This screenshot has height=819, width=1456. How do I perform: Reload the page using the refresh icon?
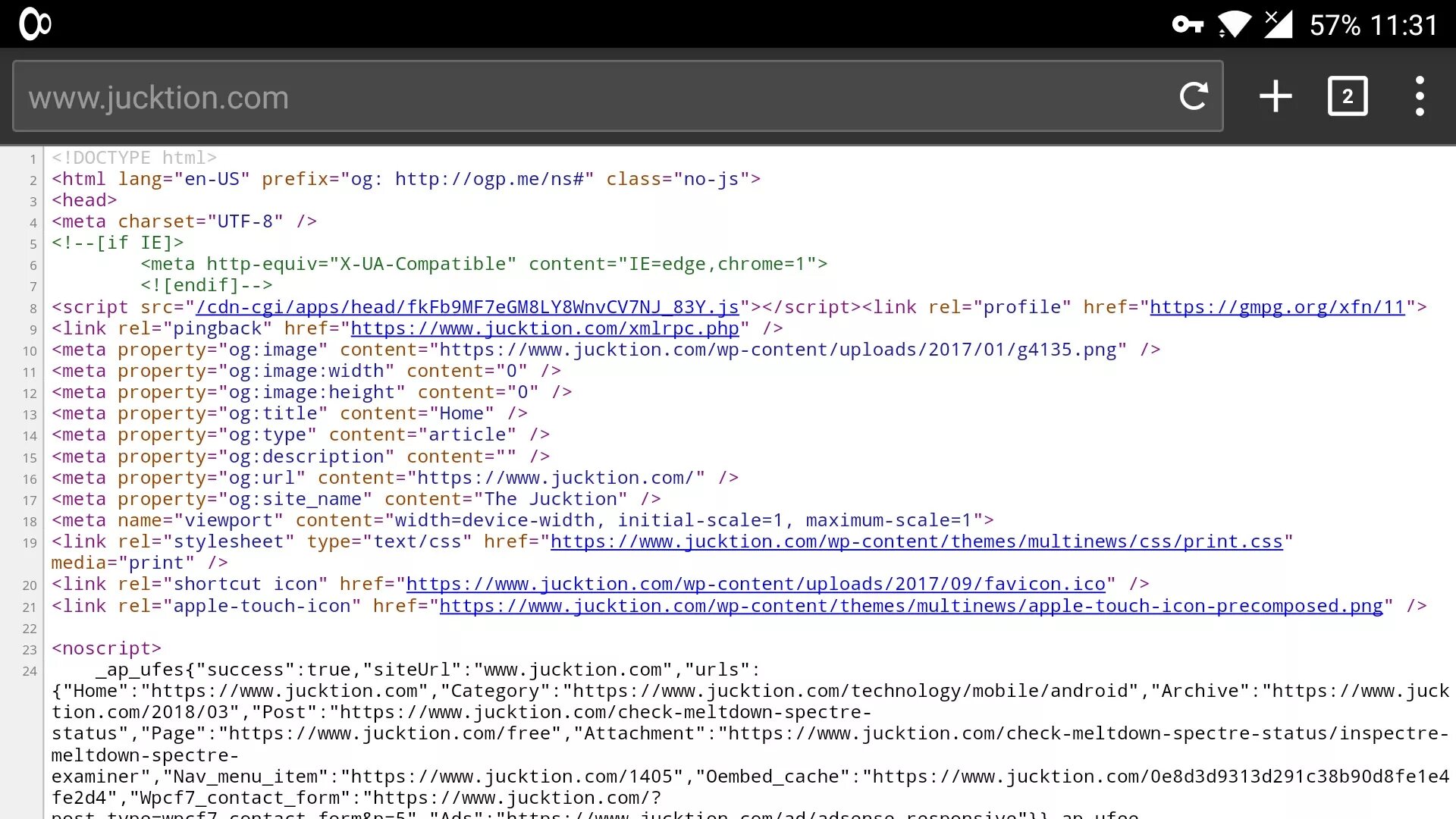[1194, 96]
